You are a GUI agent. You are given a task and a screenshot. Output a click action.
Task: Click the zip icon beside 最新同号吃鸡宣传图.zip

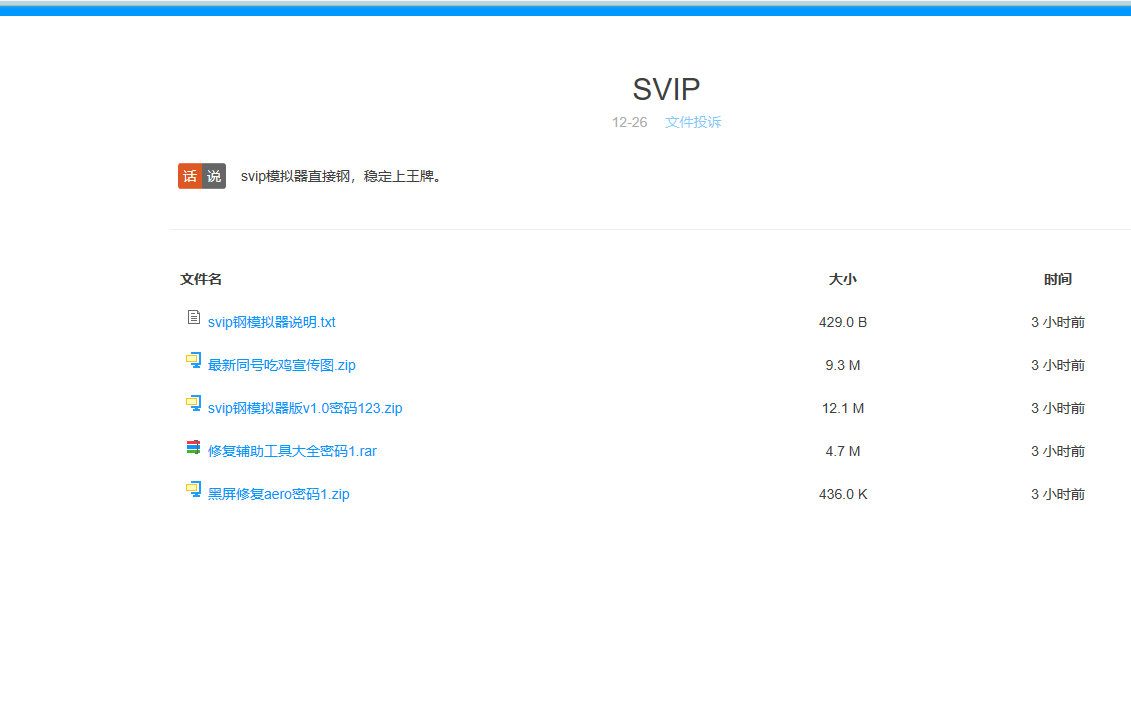193,360
